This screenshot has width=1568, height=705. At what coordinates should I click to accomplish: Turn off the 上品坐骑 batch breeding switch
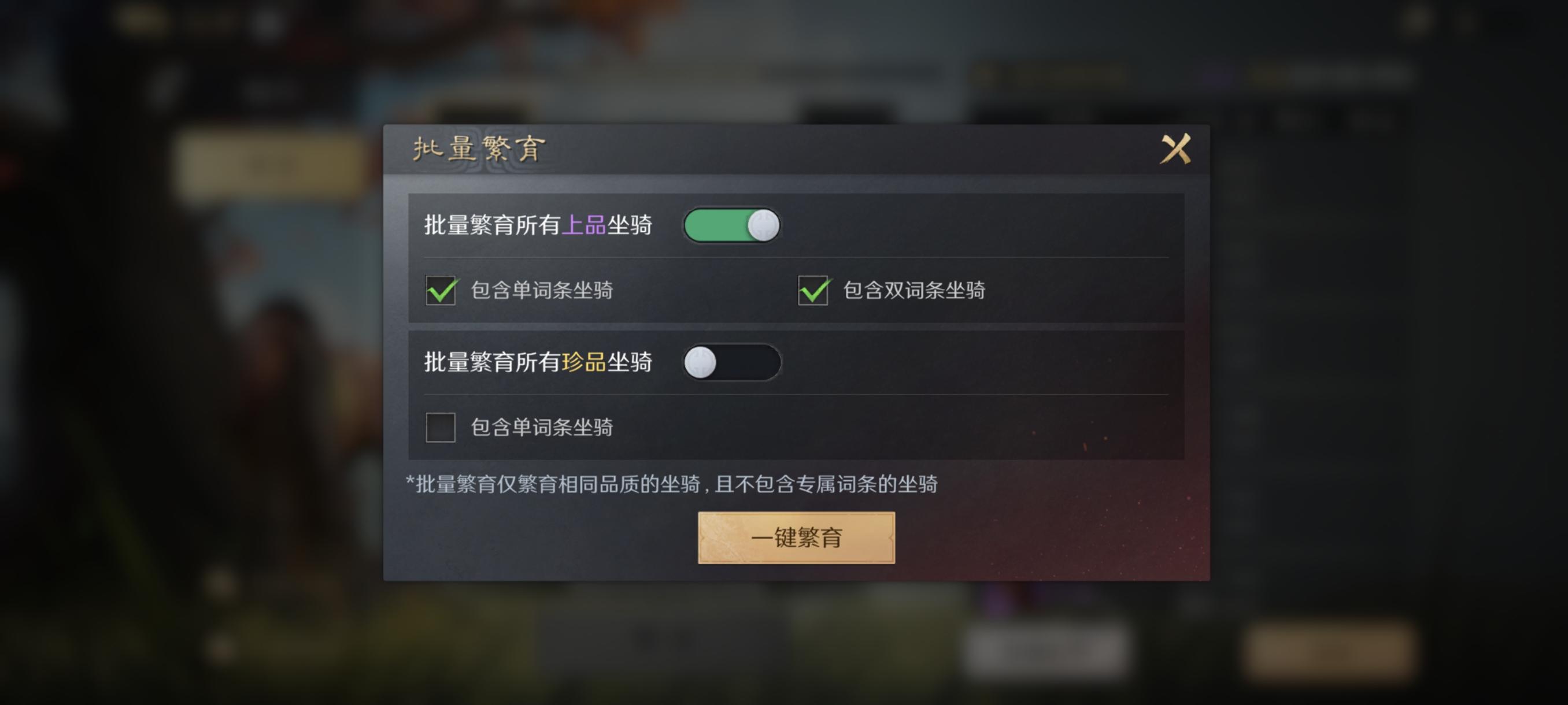731,226
